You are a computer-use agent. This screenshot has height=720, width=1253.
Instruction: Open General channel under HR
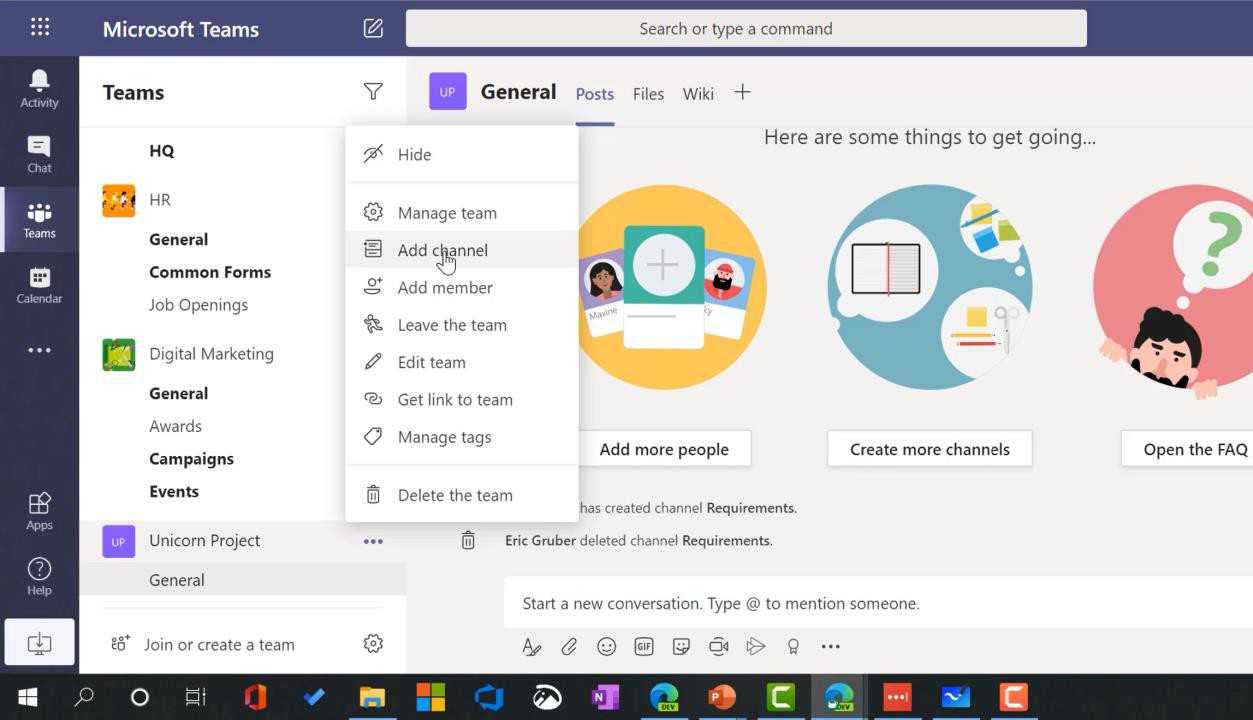[179, 240]
